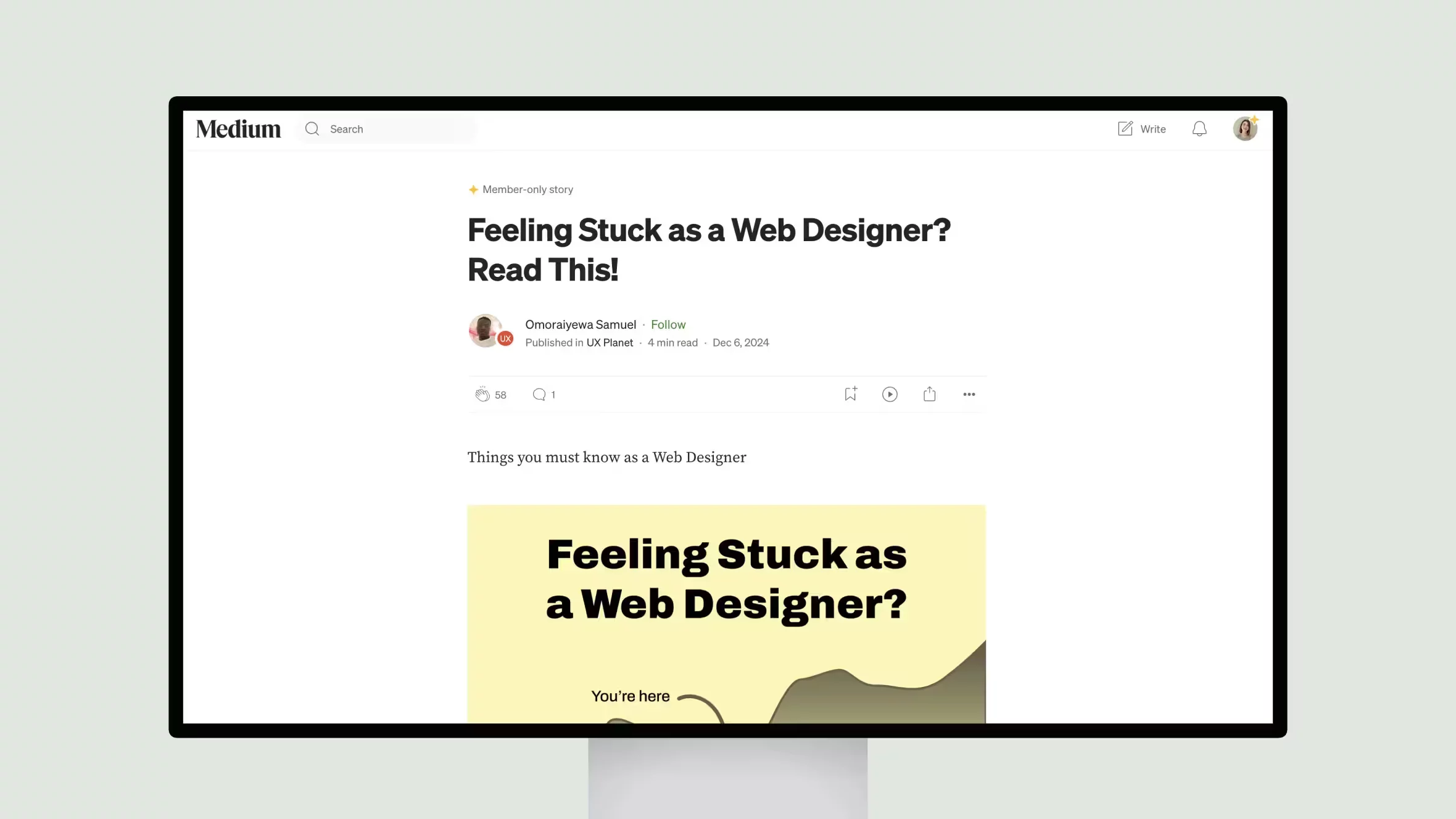This screenshot has height=819, width=1456.
Task: Click the notification bell icon
Action: pos(1199,128)
